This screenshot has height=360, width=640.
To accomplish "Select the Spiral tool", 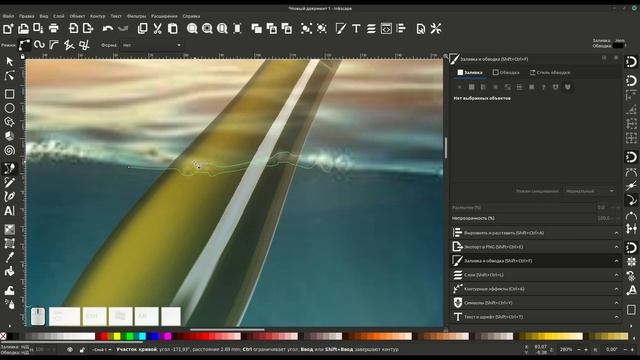I will pyautogui.click(x=9, y=150).
